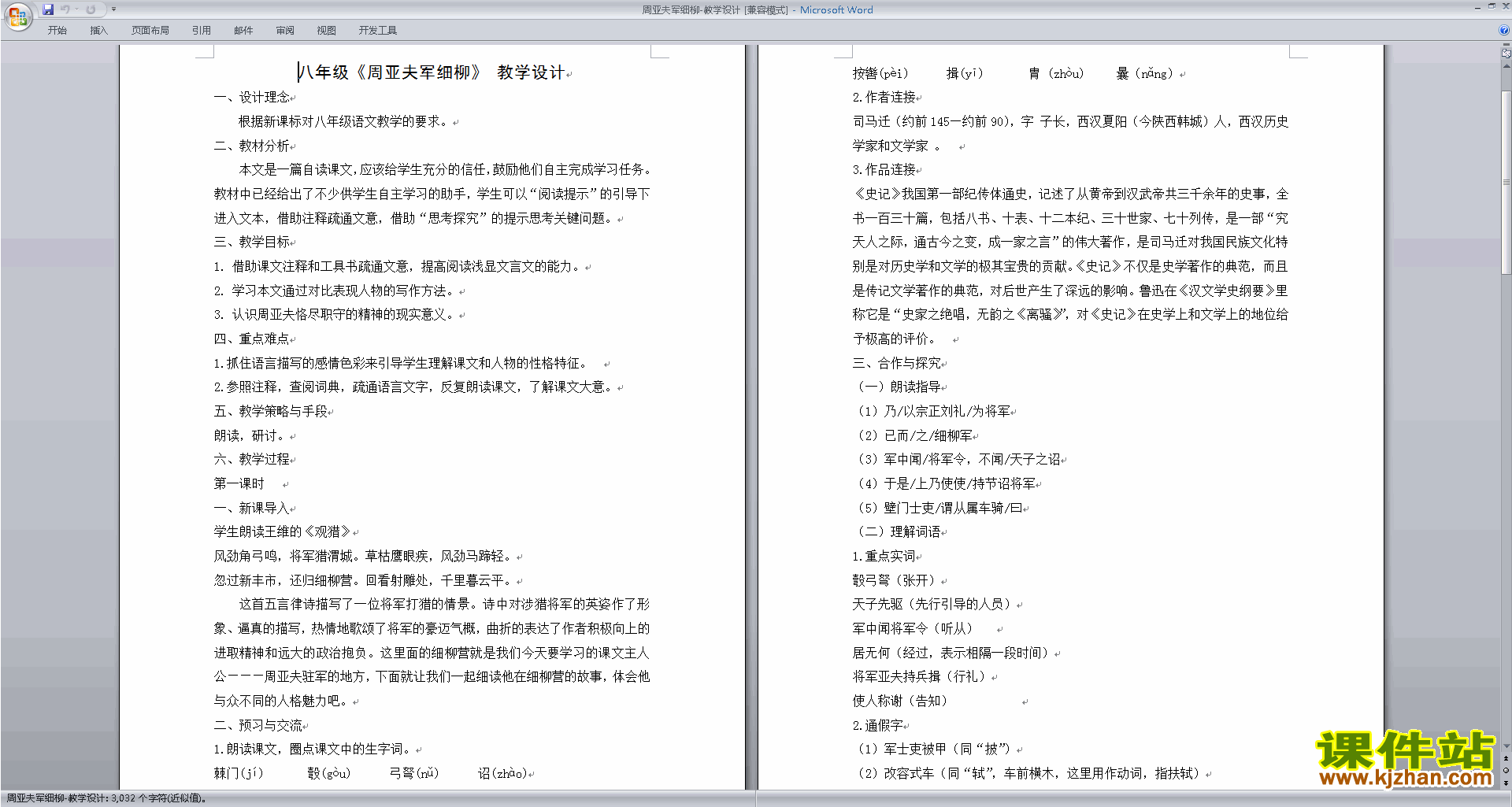The height and width of the screenshot is (807, 1512).
Task: Click the heading 二、教材分析
Action: [252, 146]
